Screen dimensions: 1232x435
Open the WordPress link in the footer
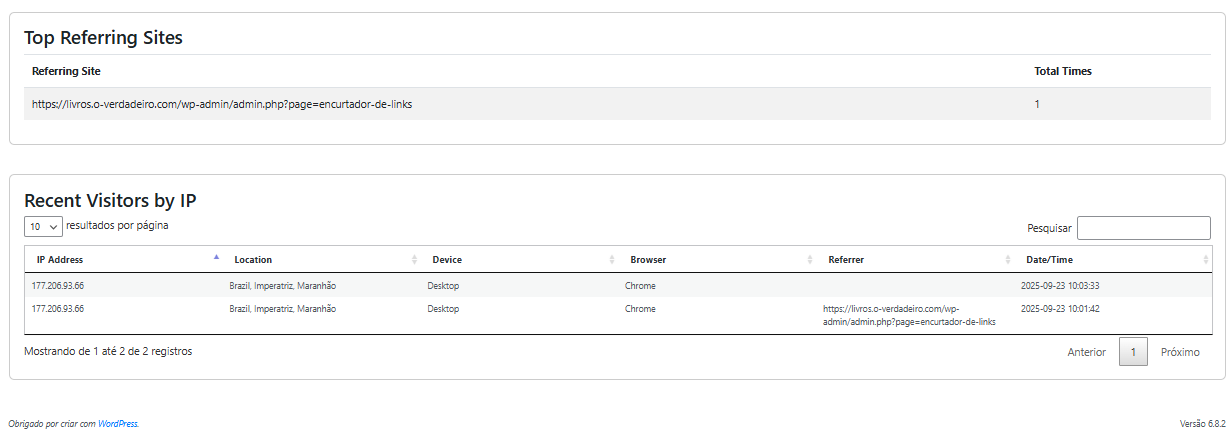118,424
